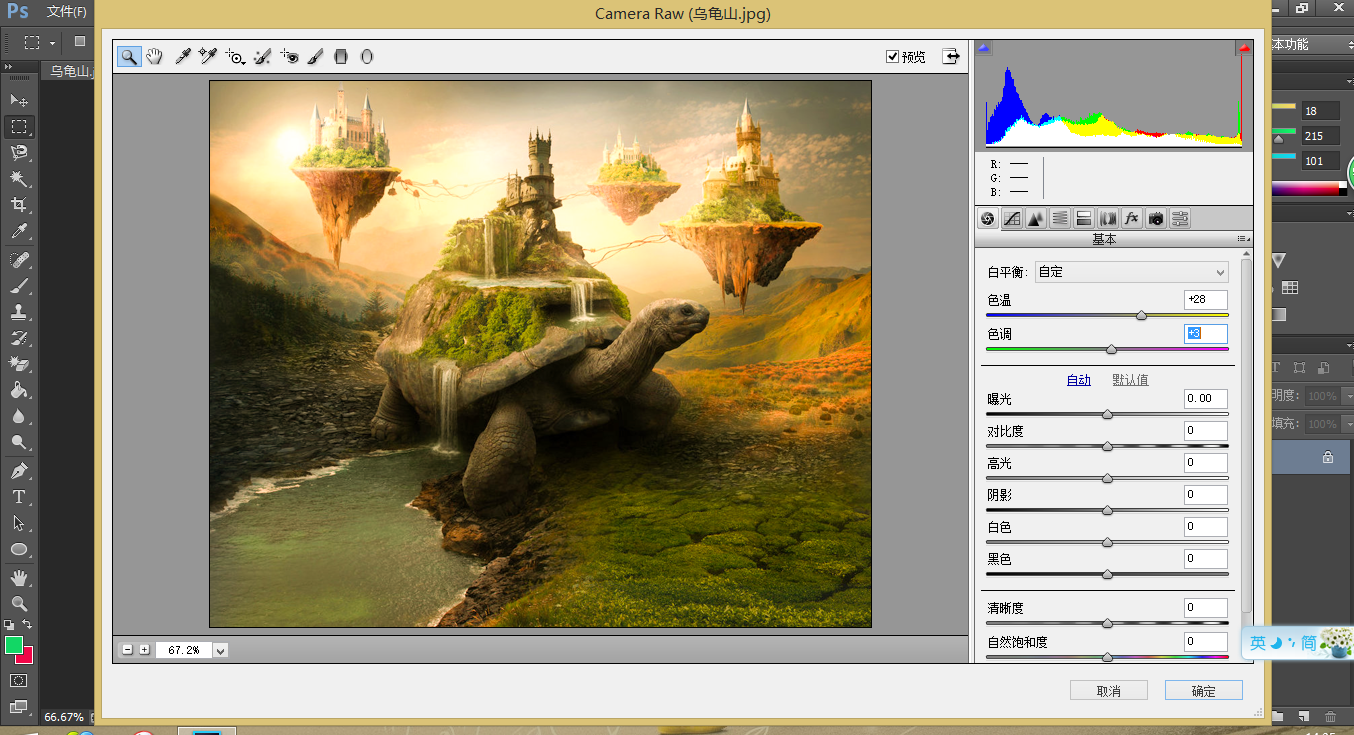The height and width of the screenshot is (735, 1354).
Task: Select Photoshop Pen tool
Action: point(19,471)
